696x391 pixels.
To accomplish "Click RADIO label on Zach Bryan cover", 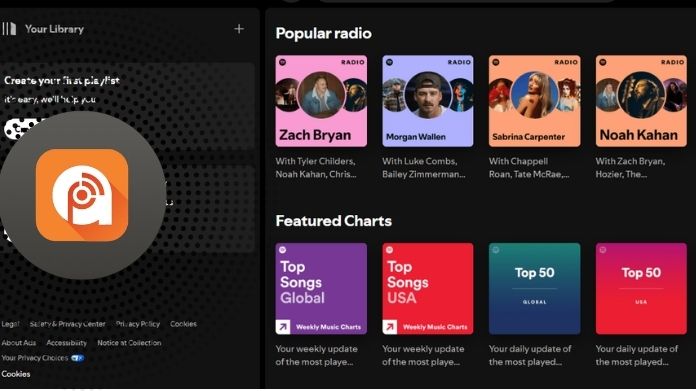I will tap(353, 62).
